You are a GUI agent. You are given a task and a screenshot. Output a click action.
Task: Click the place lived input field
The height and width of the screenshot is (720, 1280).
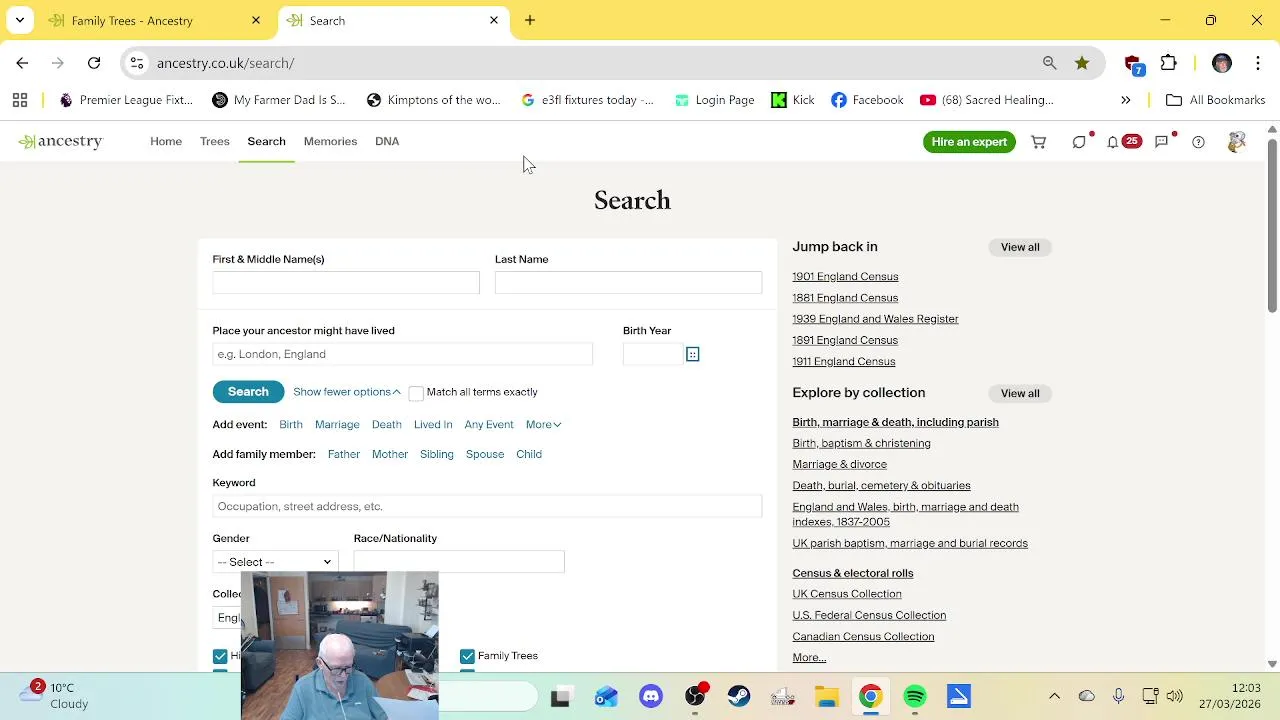[402, 354]
